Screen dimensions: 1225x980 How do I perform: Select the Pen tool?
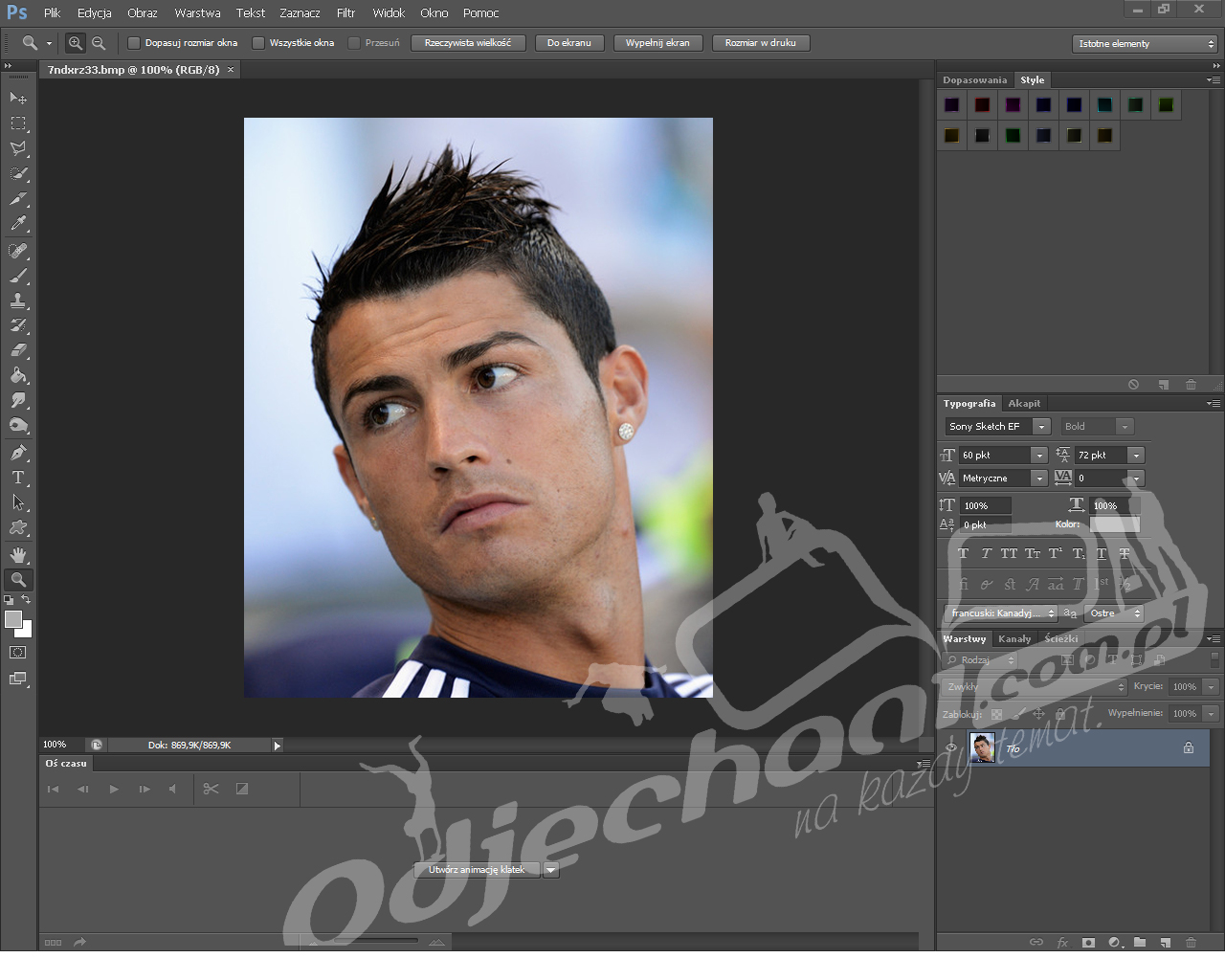pos(18,453)
